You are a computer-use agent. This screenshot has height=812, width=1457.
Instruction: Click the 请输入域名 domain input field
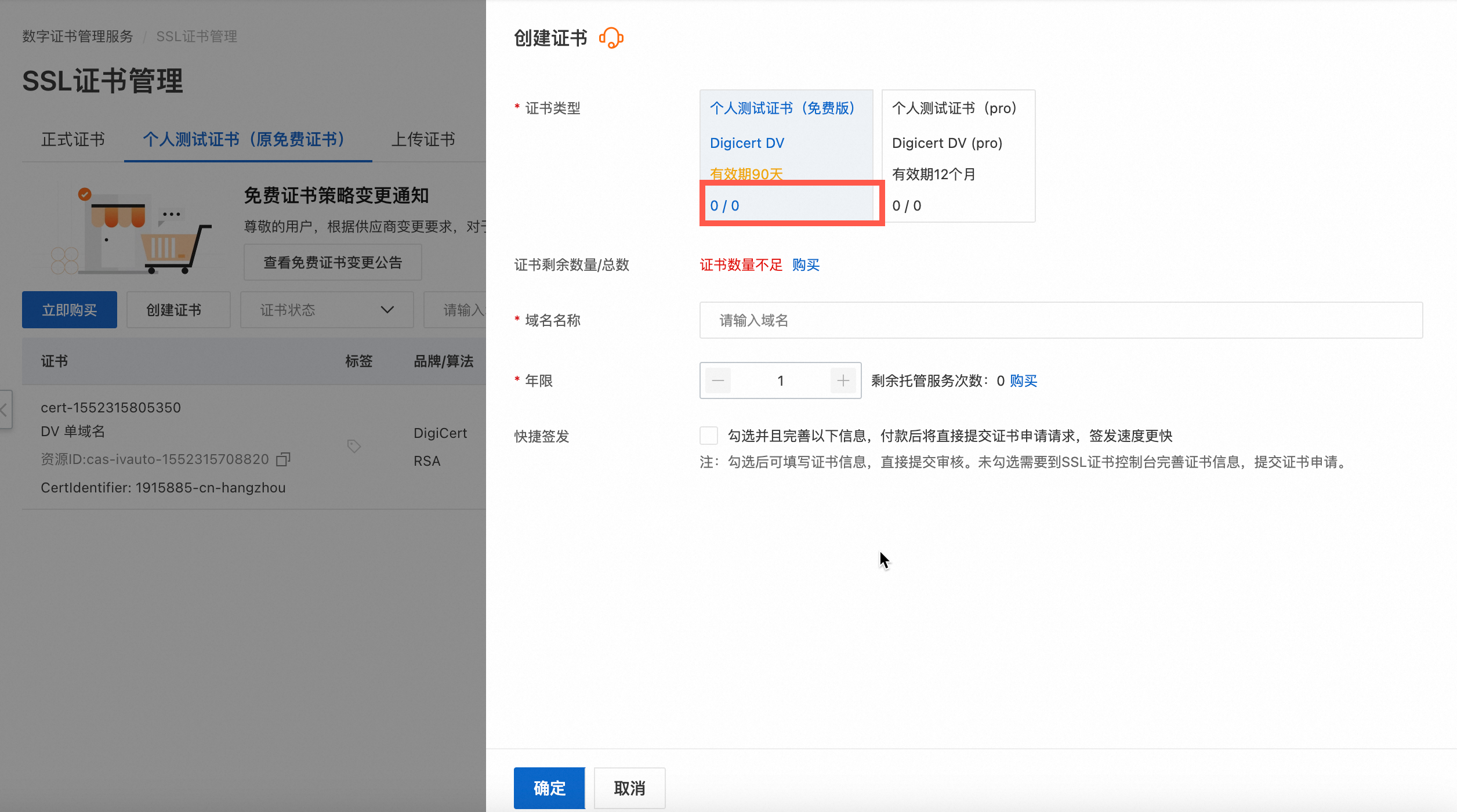pos(1061,320)
